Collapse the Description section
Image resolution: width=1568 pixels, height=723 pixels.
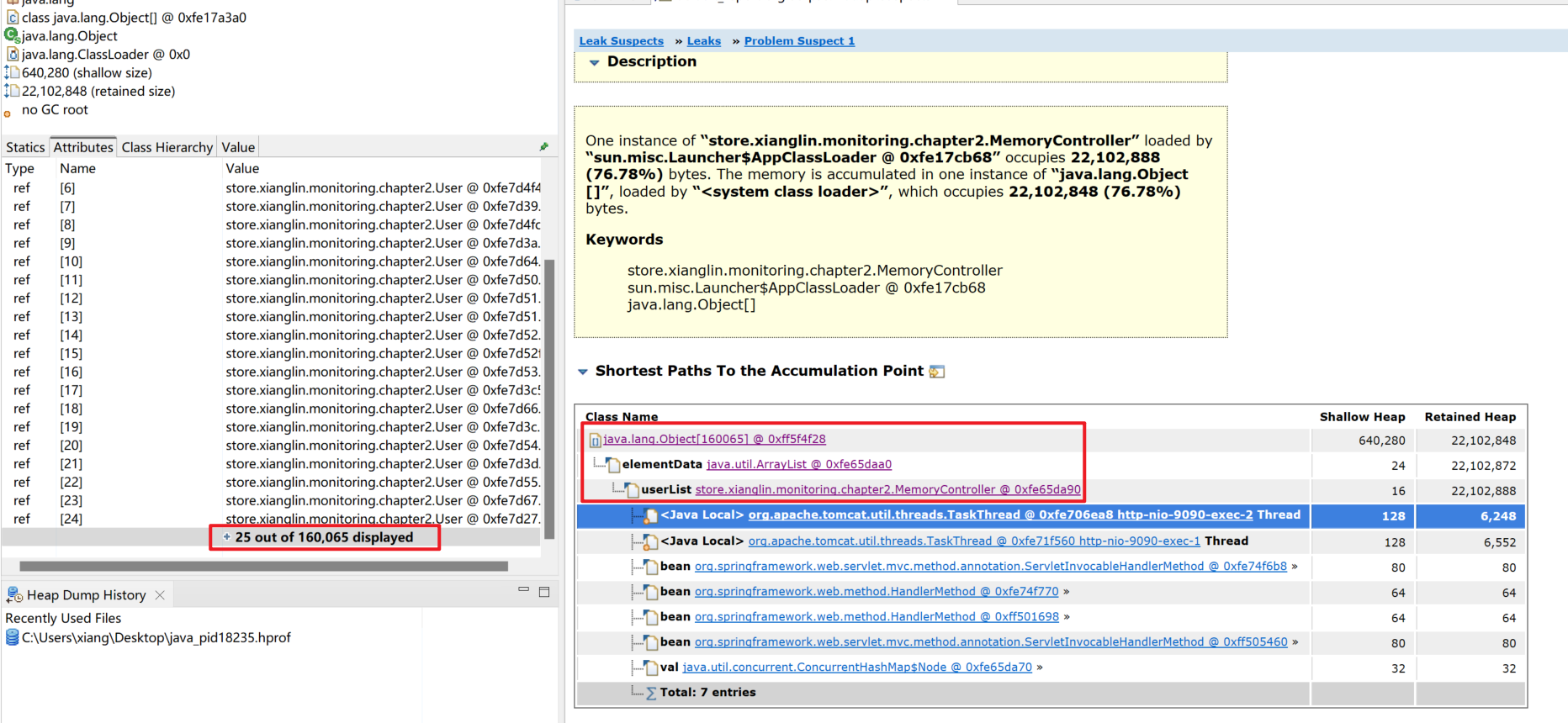click(594, 62)
